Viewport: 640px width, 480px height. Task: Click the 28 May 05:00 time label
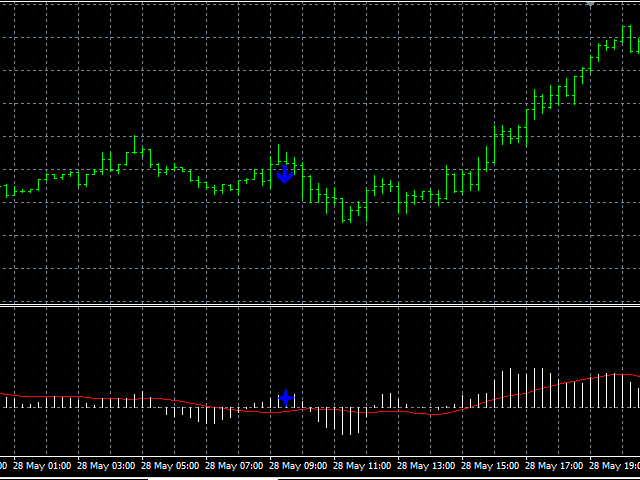[x=170, y=466]
